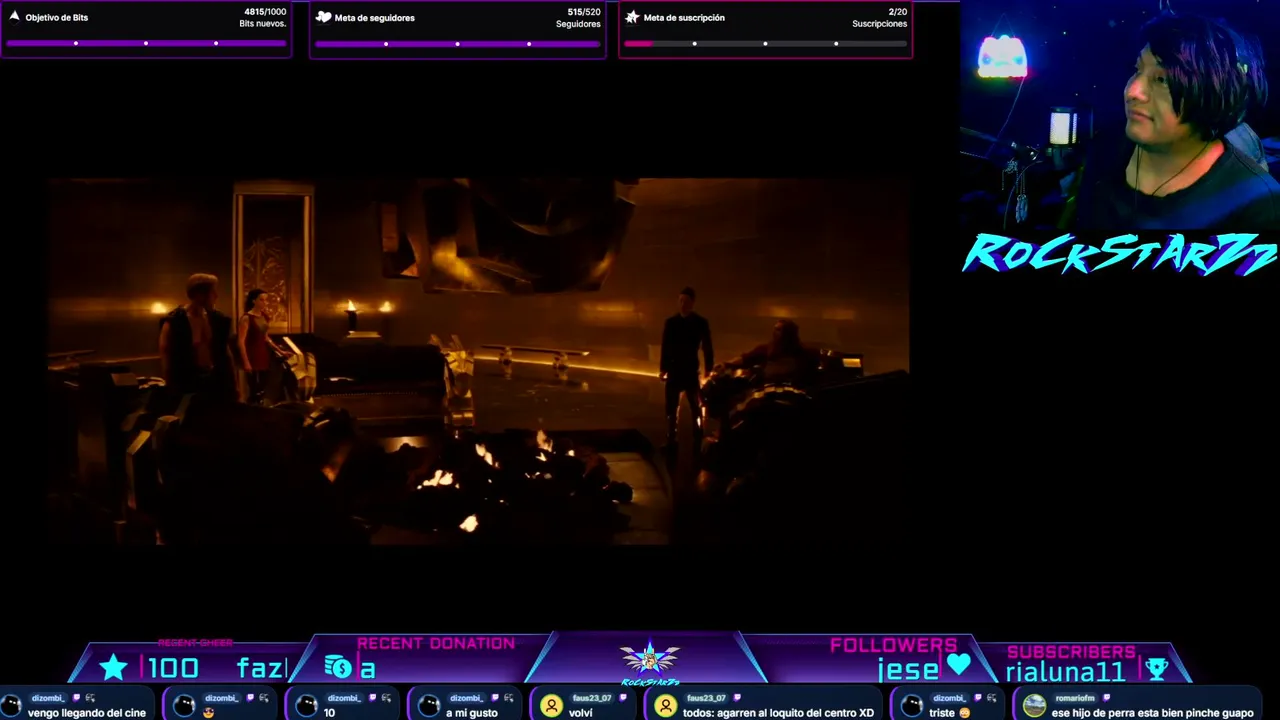Click the Twitch badge next to romariofm
1280x720 pixels.
coord(1106,698)
